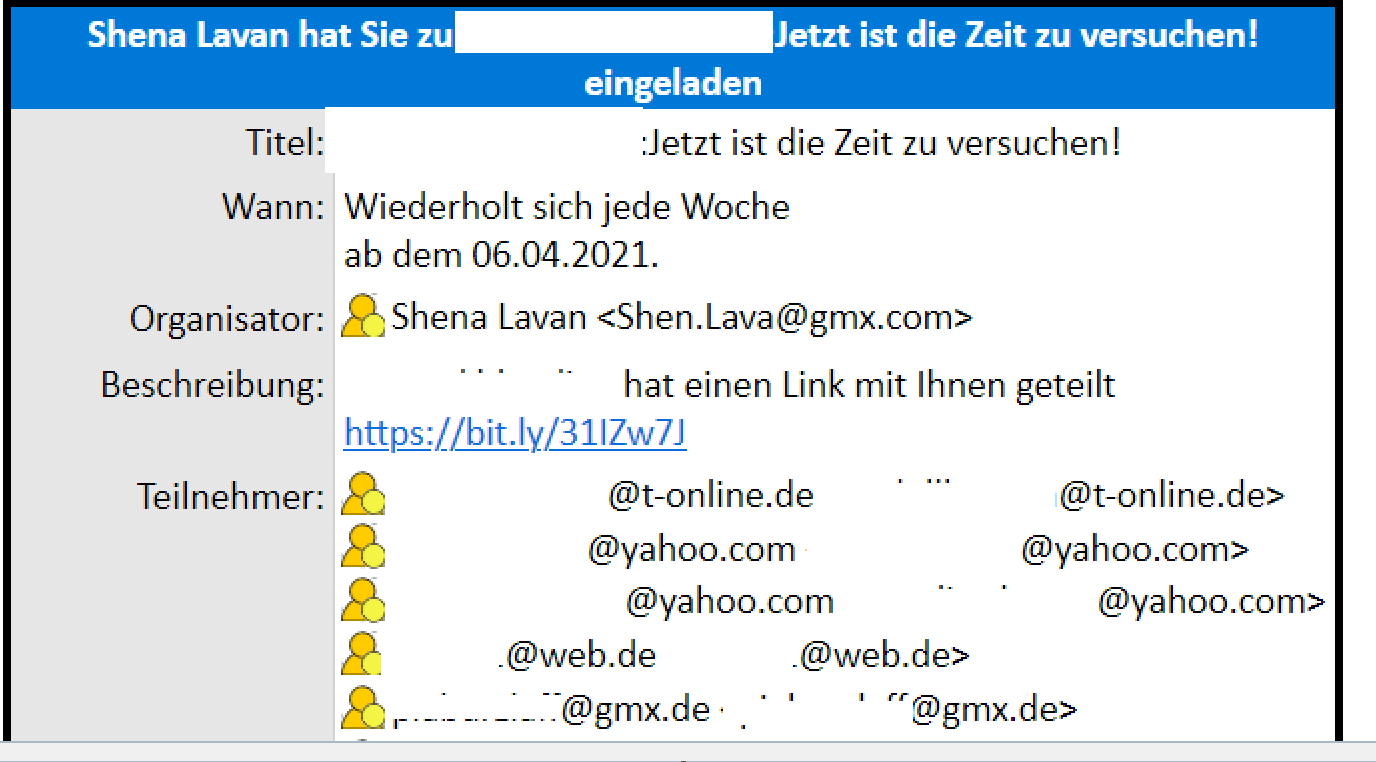
Task: Click the horizontal scrollbar along the bottom
Action: [x=688, y=752]
